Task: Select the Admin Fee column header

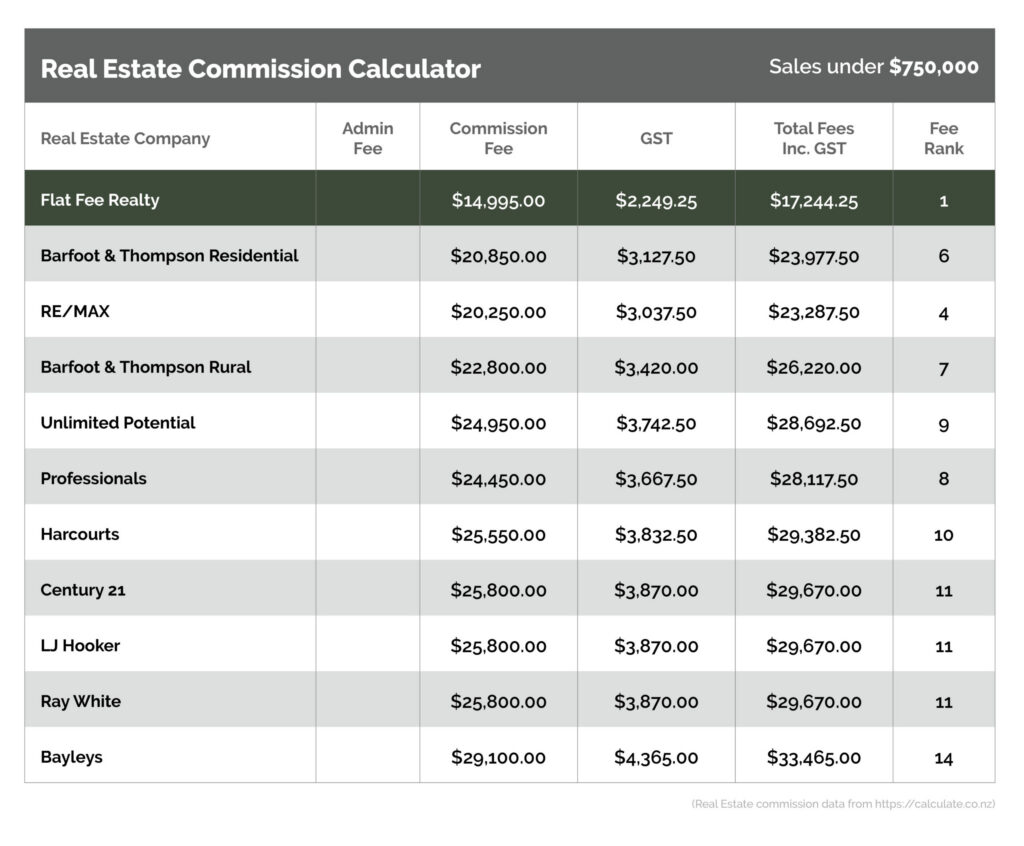Action: pos(367,138)
